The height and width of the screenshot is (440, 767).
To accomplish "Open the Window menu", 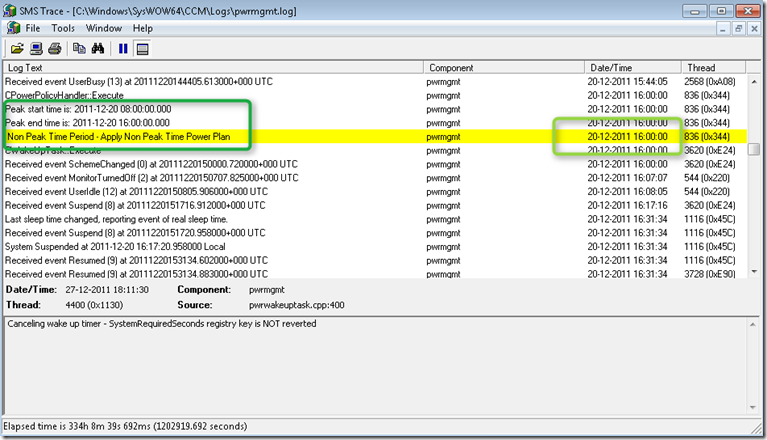I will point(104,28).
